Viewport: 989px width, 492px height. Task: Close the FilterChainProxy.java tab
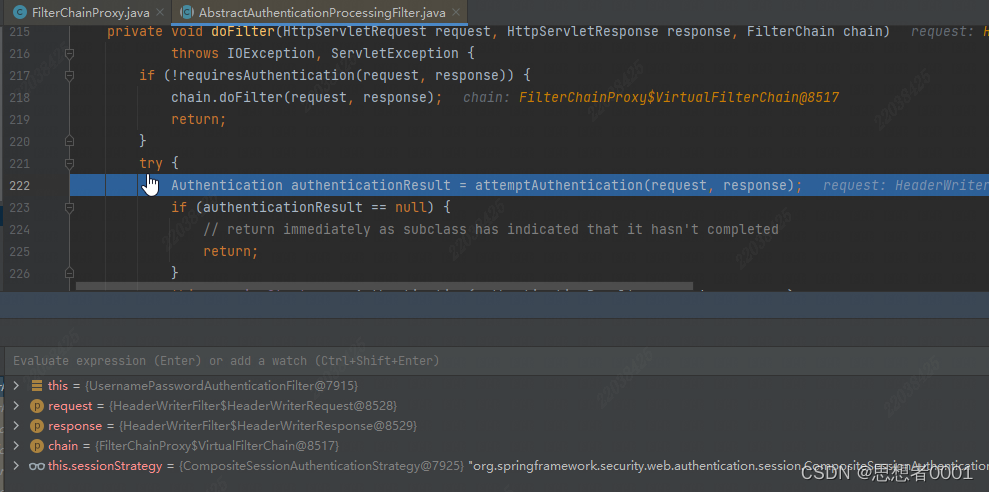pyautogui.click(x=160, y=13)
